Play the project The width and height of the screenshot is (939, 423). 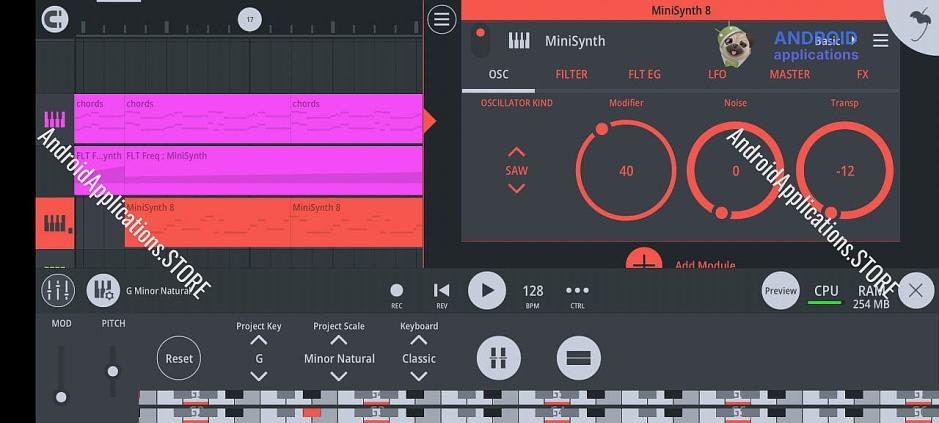point(487,291)
